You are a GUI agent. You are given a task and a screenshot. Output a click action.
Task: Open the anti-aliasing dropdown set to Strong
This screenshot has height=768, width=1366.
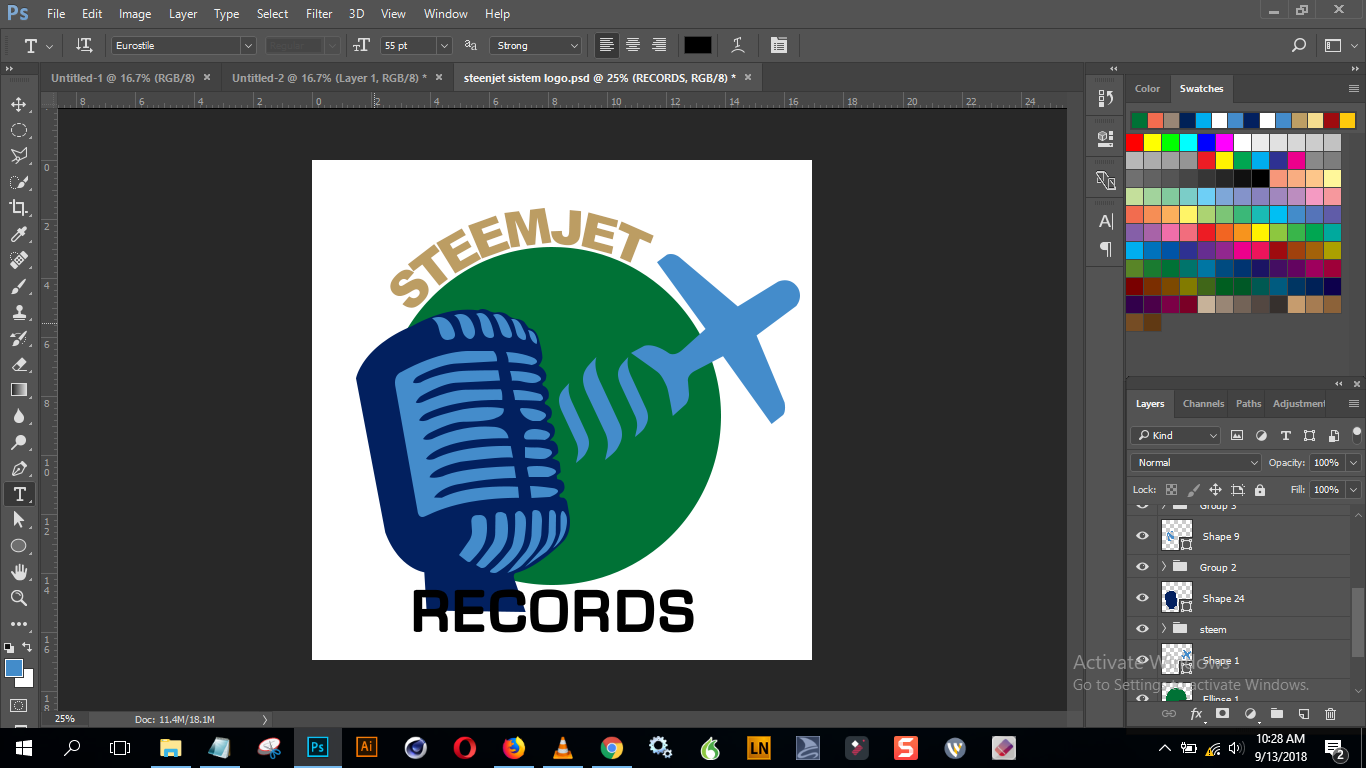click(535, 46)
